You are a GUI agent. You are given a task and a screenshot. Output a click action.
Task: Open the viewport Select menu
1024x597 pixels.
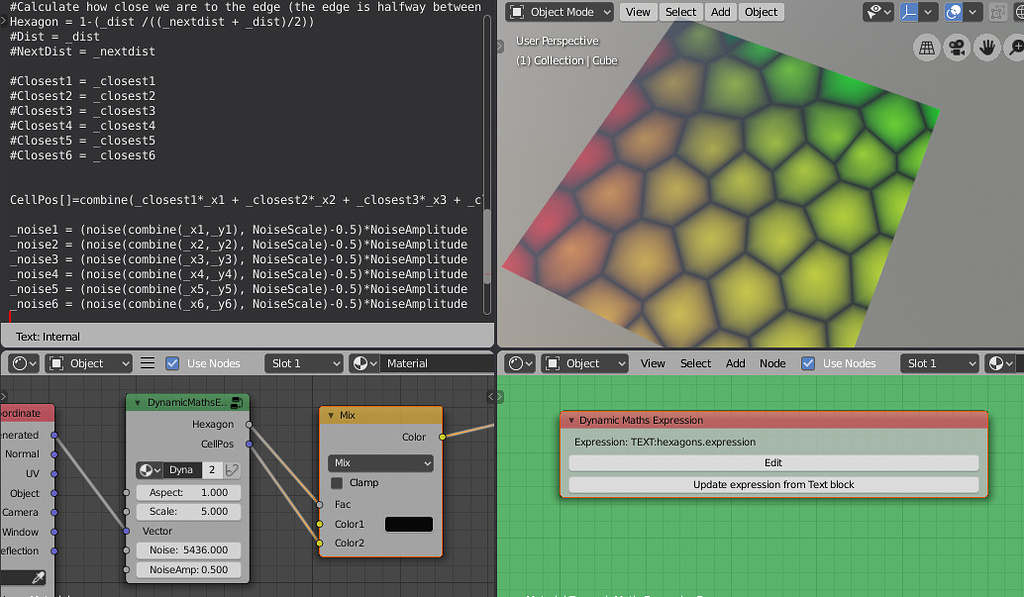680,12
